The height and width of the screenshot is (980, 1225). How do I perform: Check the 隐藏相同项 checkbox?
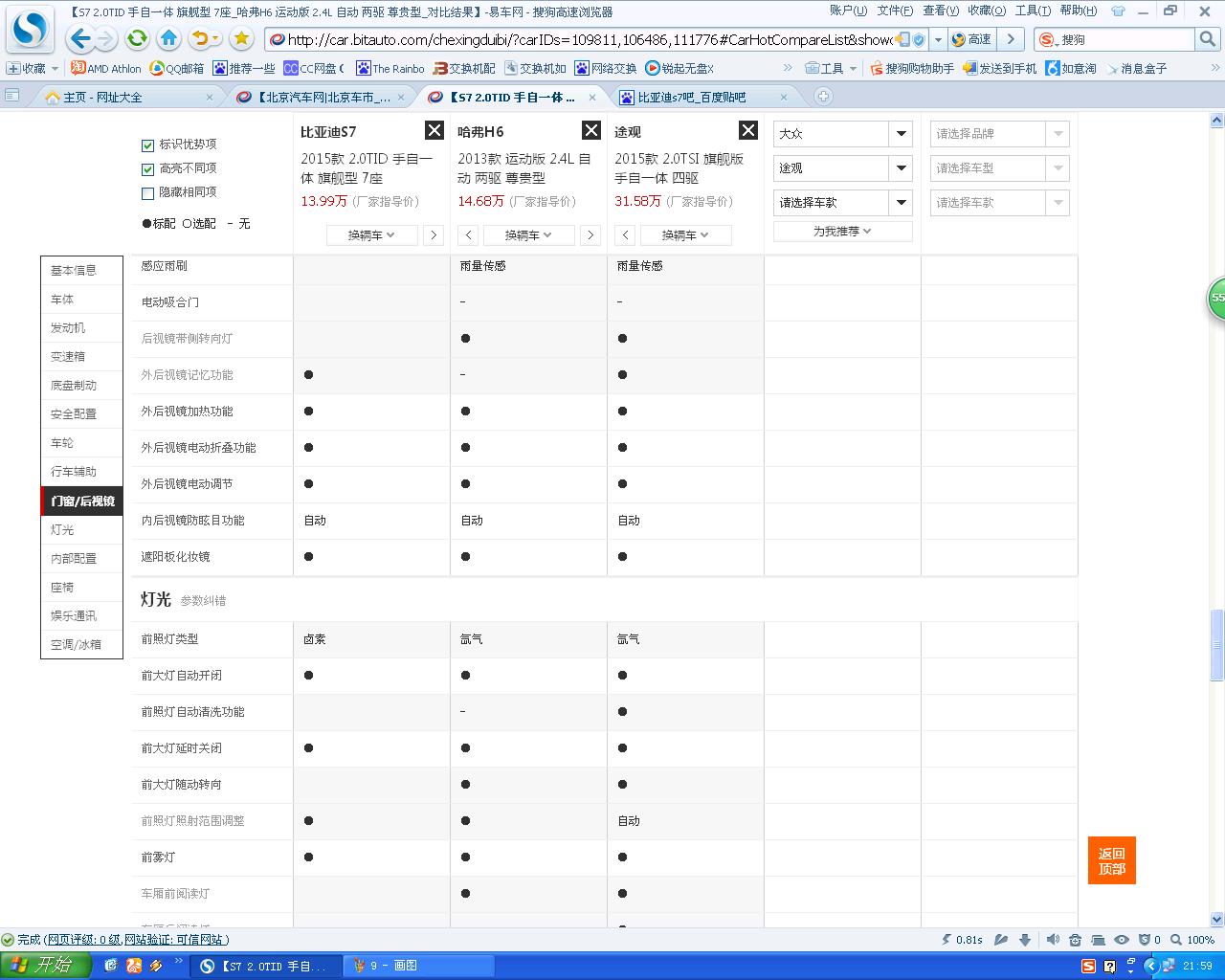pyautogui.click(x=147, y=193)
